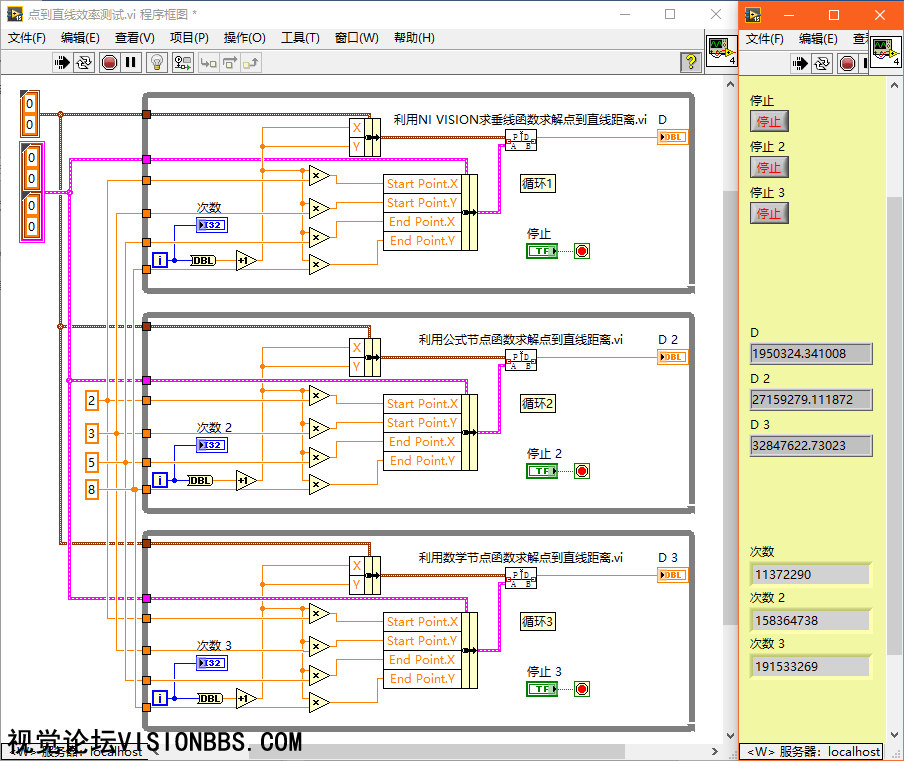Screen dimensions: 904x761
Task: Click the 次数 2 indicator field
Action: tap(811, 620)
